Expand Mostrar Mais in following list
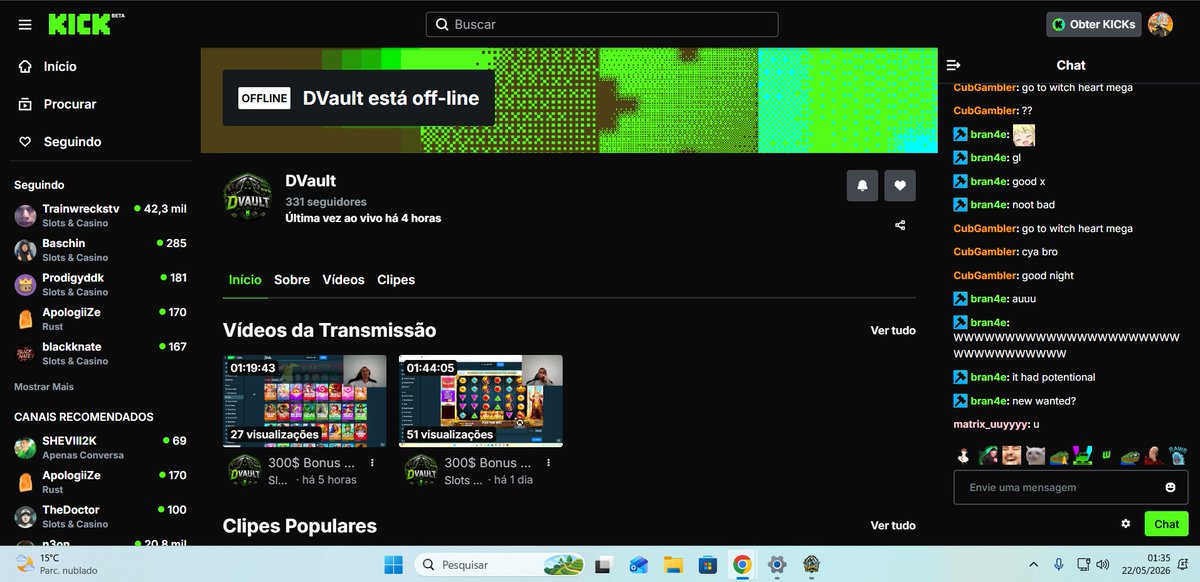The height and width of the screenshot is (582, 1200). tap(44, 386)
